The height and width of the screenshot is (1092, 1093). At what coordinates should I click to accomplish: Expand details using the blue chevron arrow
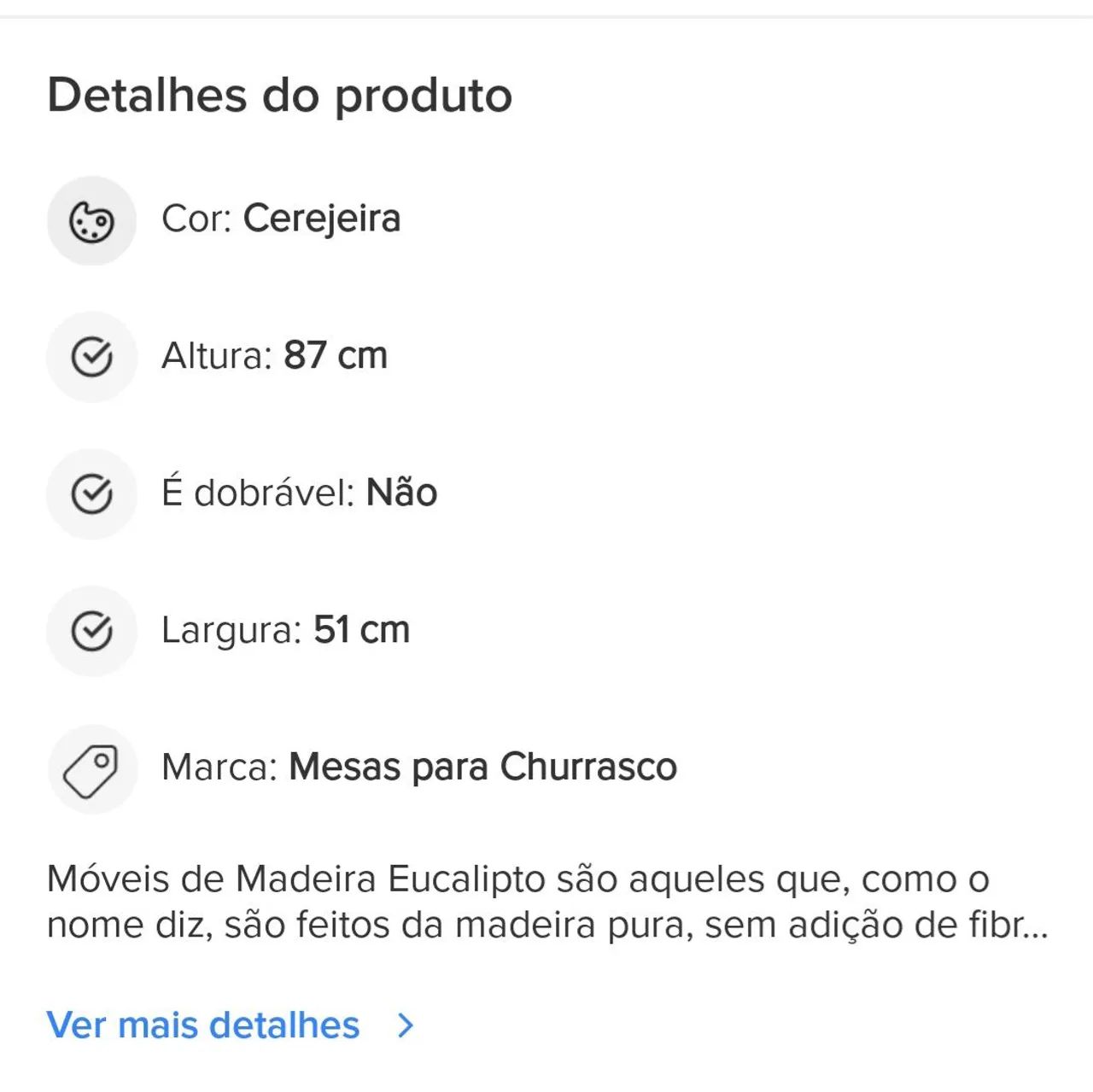point(406,1025)
